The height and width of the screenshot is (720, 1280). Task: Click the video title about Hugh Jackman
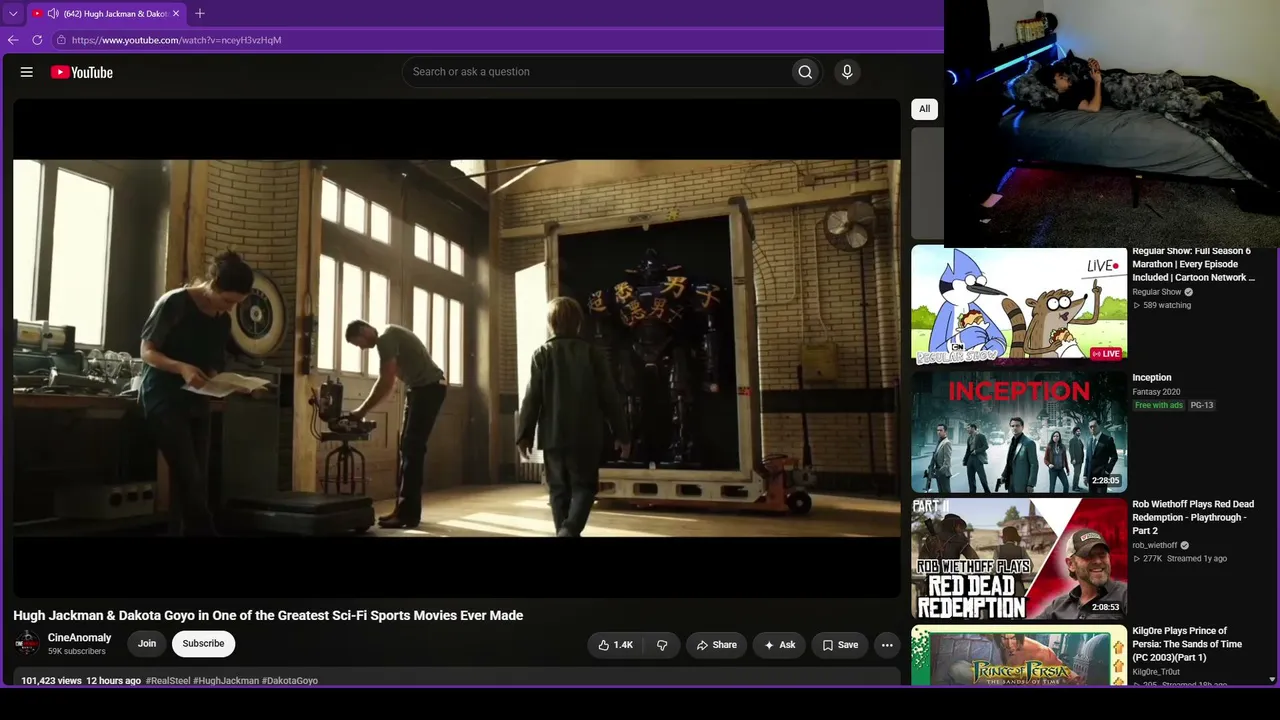(x=268, y=616)
